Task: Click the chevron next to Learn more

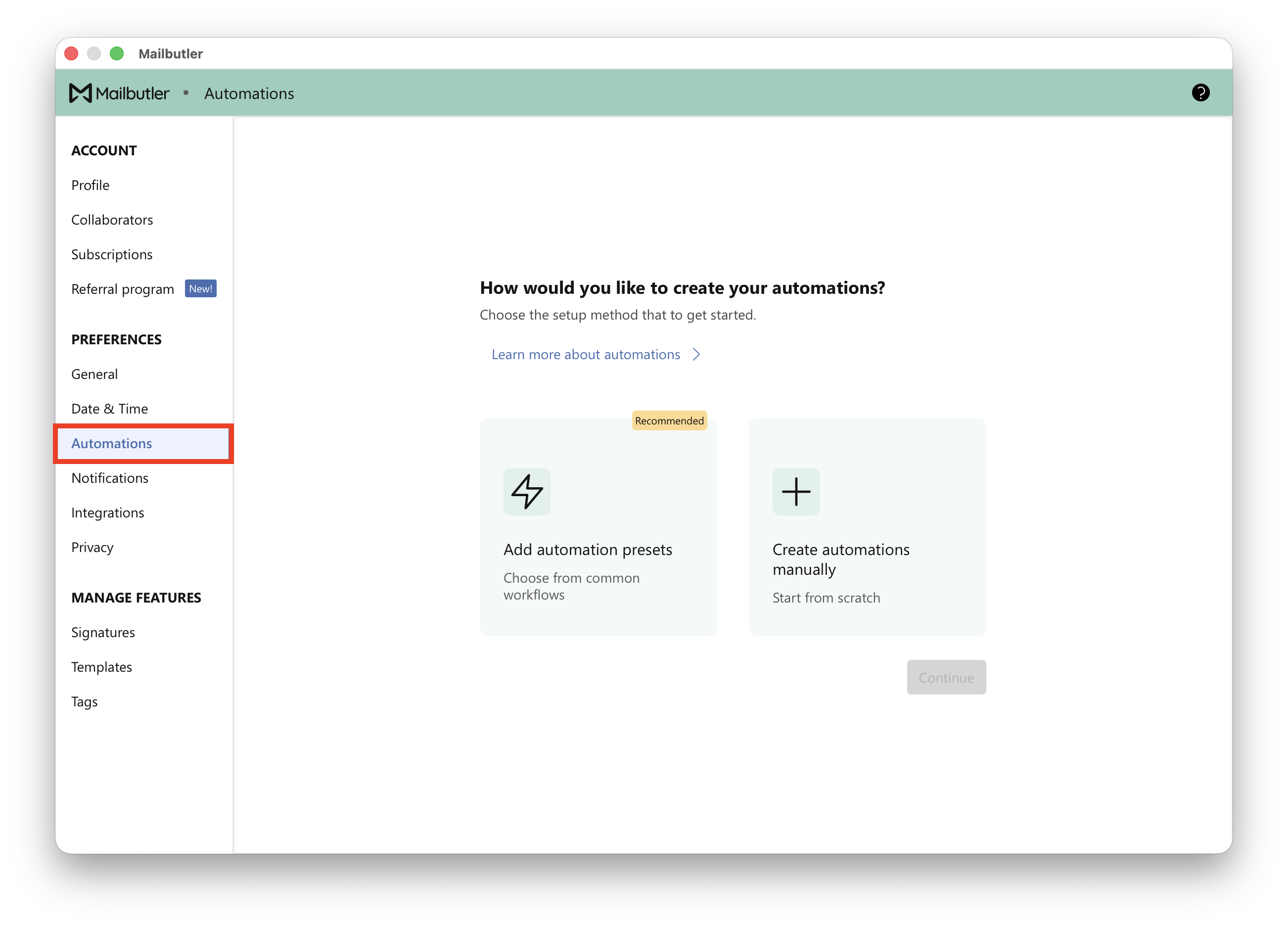Action: coord(696,355)
